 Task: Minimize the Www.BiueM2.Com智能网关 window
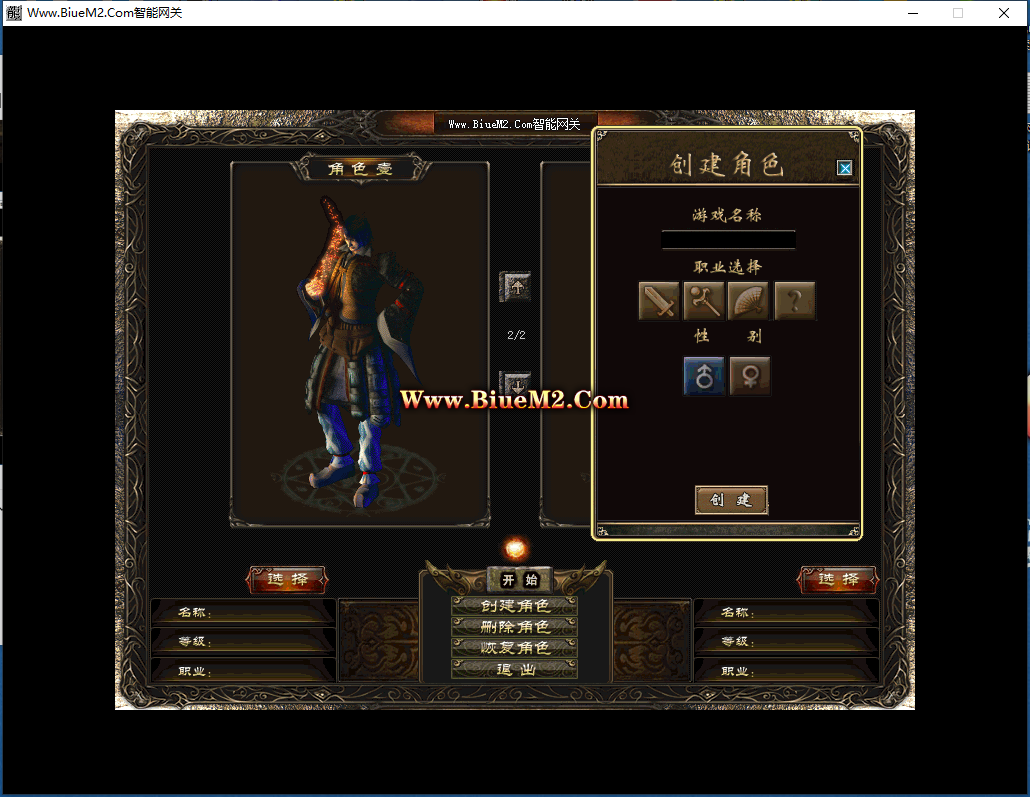click(913, 13)
